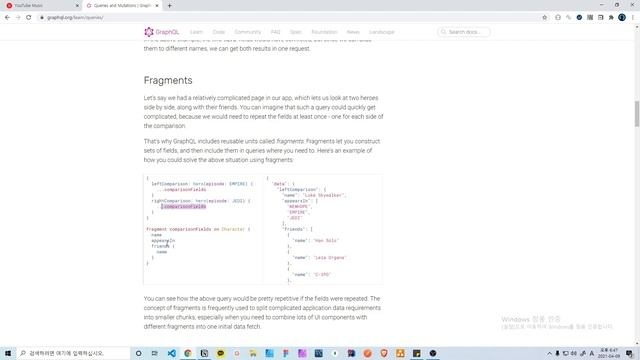640x360 pixels.
Task: Open the News nav item
Action: [x=353, y=32]
